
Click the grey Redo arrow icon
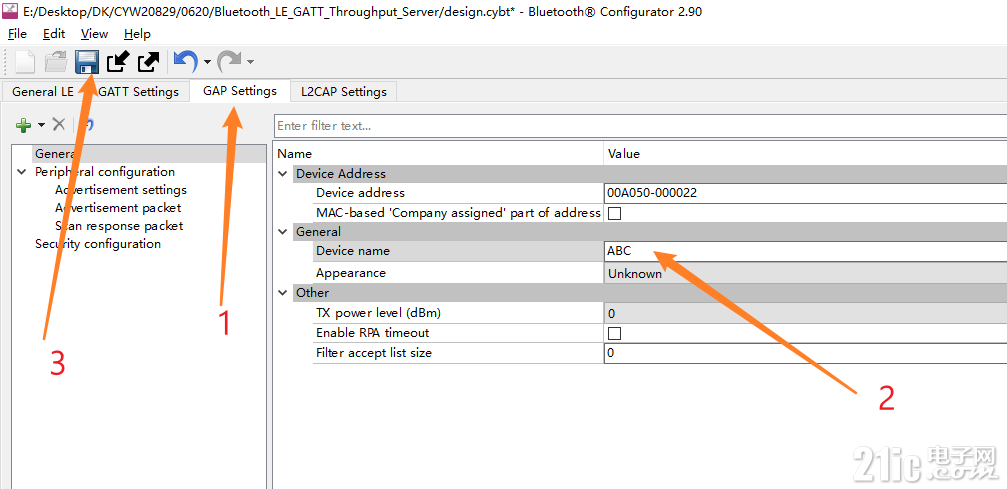tap(229, 62)
